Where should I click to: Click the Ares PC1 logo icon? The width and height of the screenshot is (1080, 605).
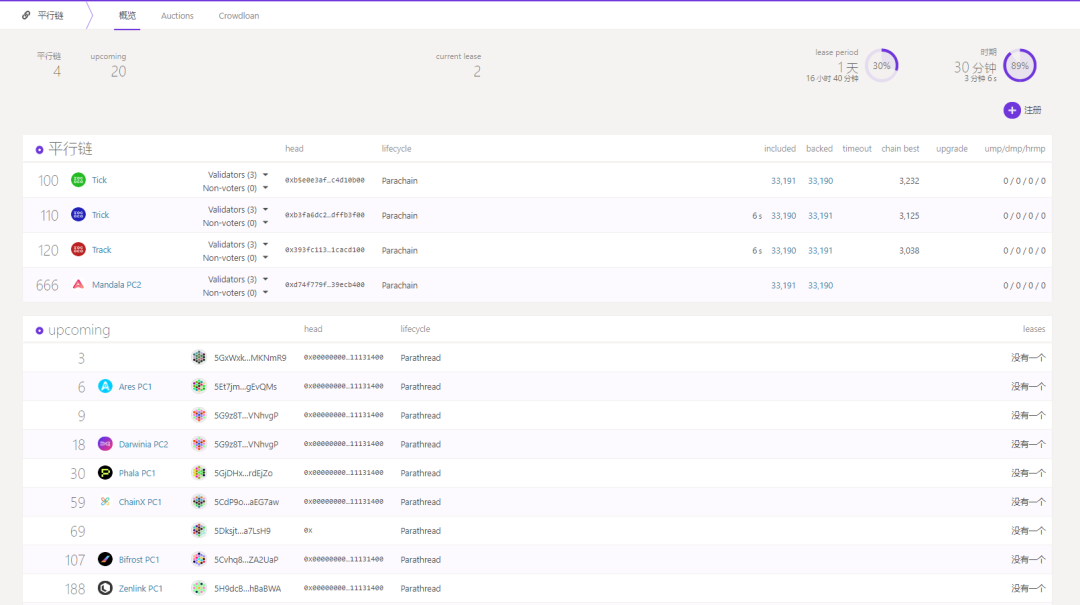pos(105,386)
